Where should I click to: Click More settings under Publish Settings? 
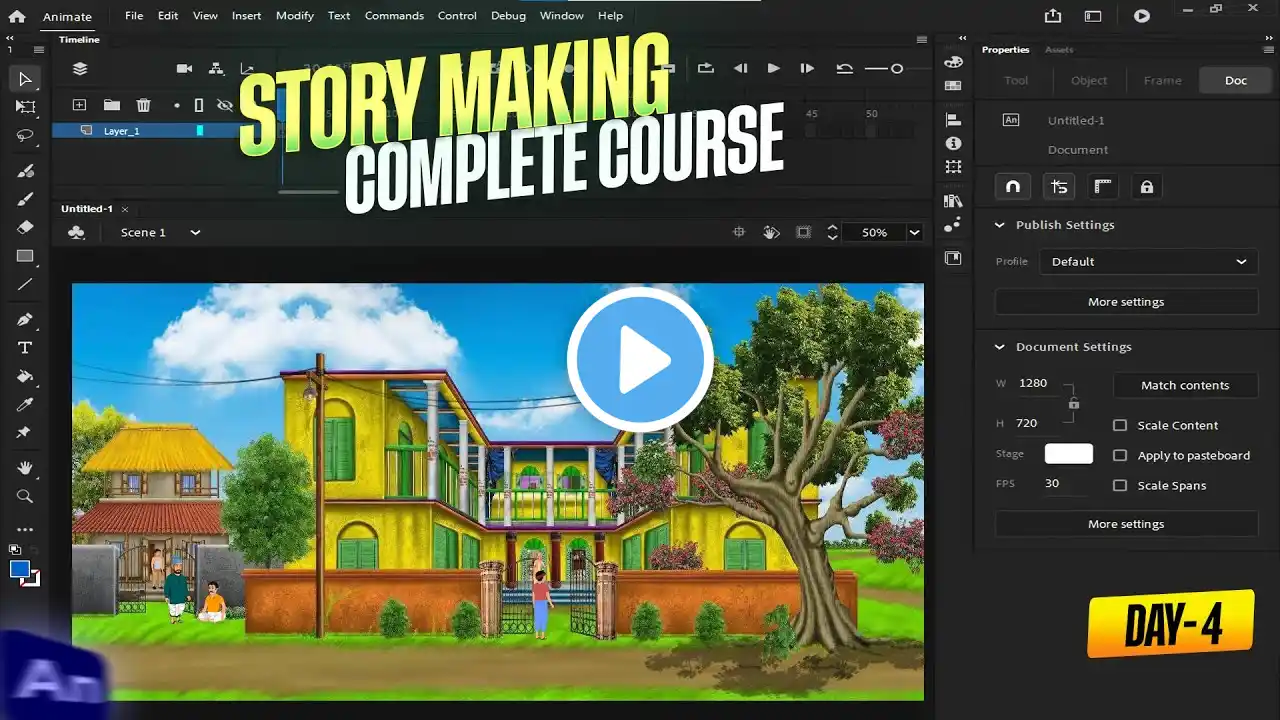coord(1126,302)
